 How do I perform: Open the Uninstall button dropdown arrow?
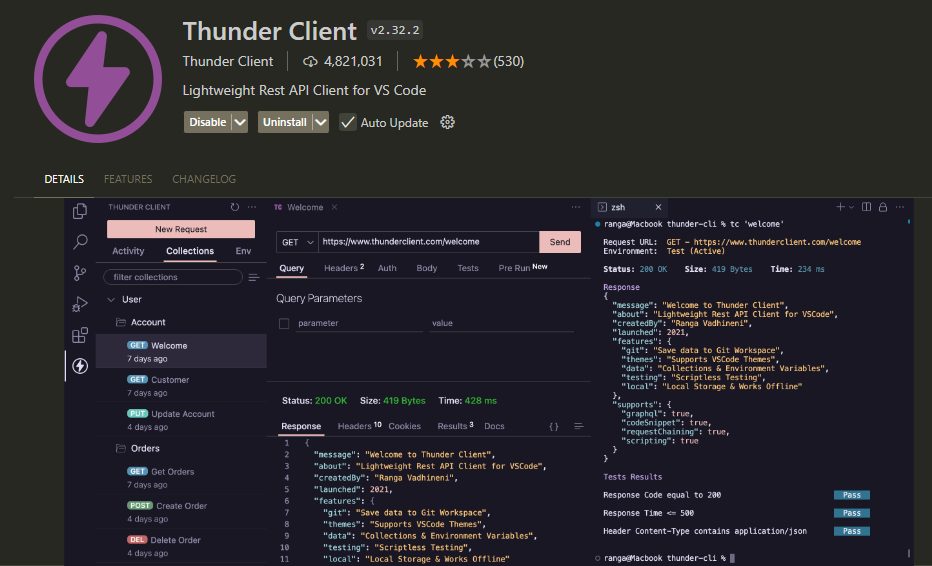320,122
